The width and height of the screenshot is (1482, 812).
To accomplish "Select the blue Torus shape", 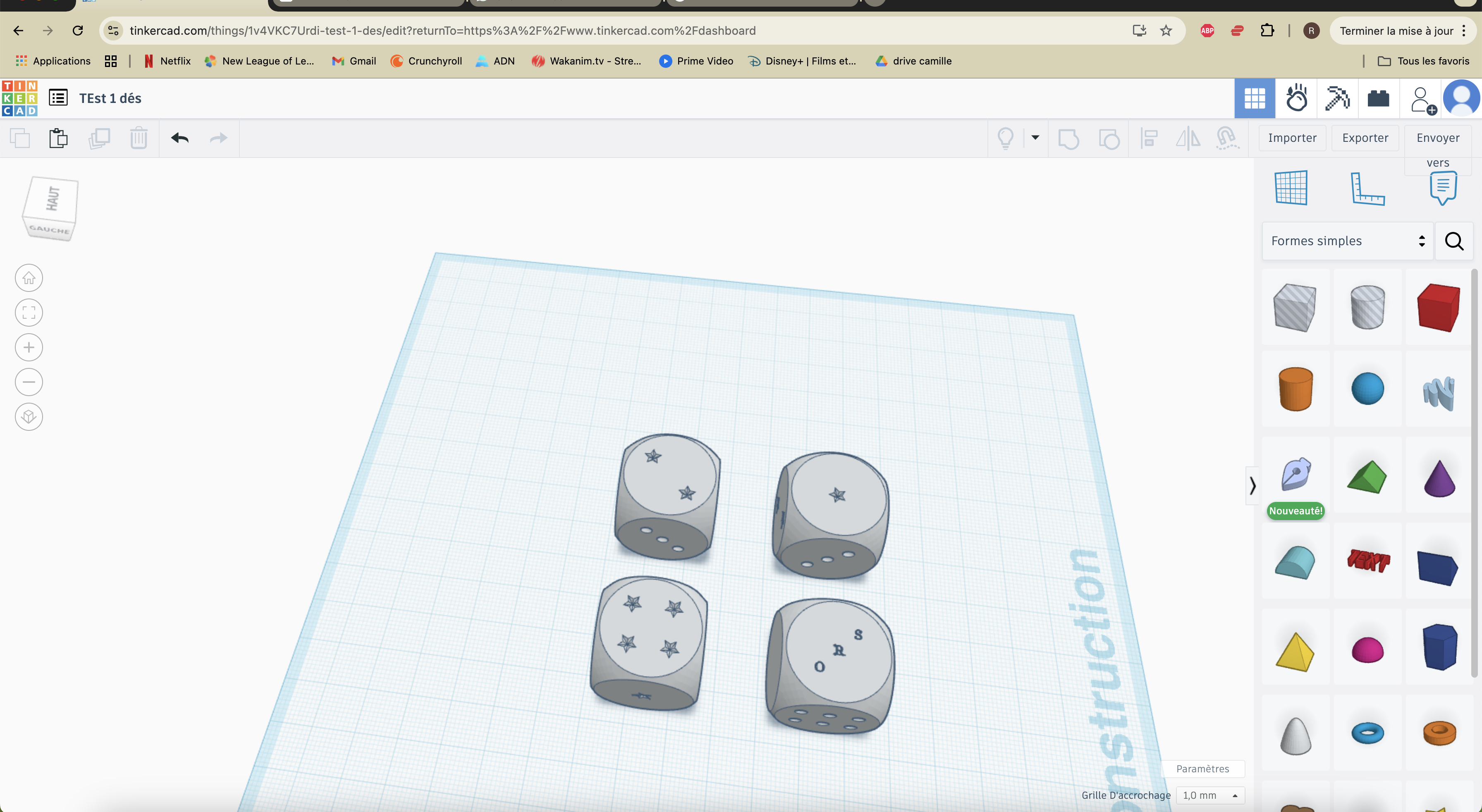I will pos(1367,733).
